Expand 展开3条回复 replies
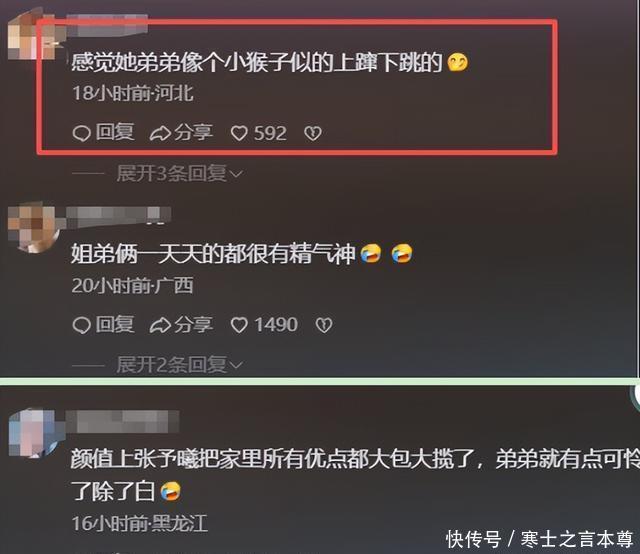Image resolution: width=640 pixels, height=554 pixels. click(179, 174)
